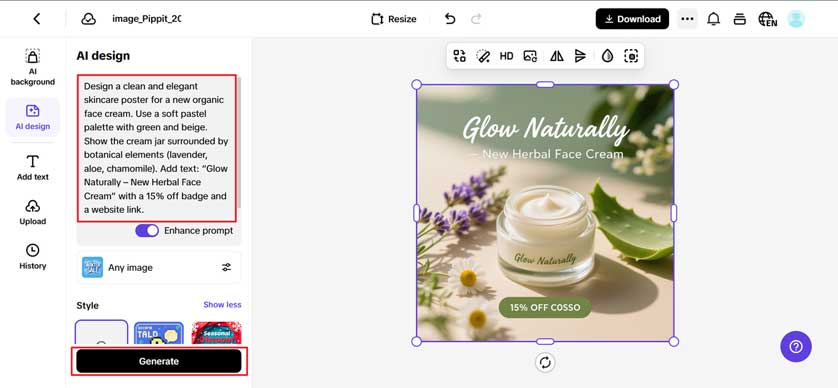Open the Add text tool

point(33,168)
